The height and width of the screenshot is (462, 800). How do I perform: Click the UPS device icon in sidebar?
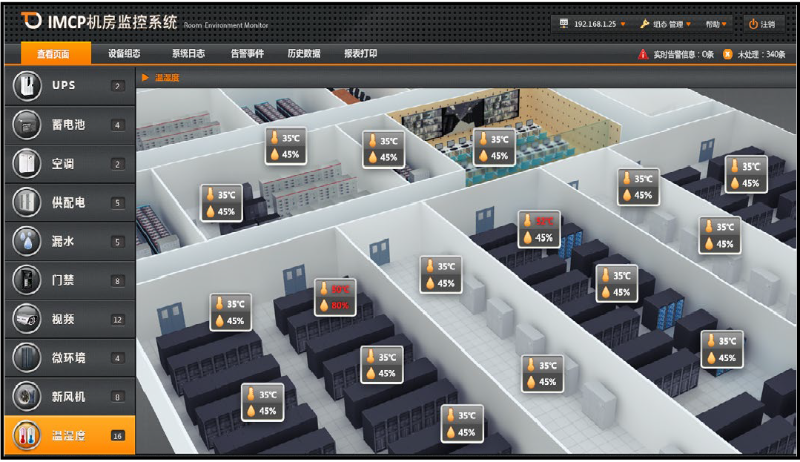(x=22, y=86)
